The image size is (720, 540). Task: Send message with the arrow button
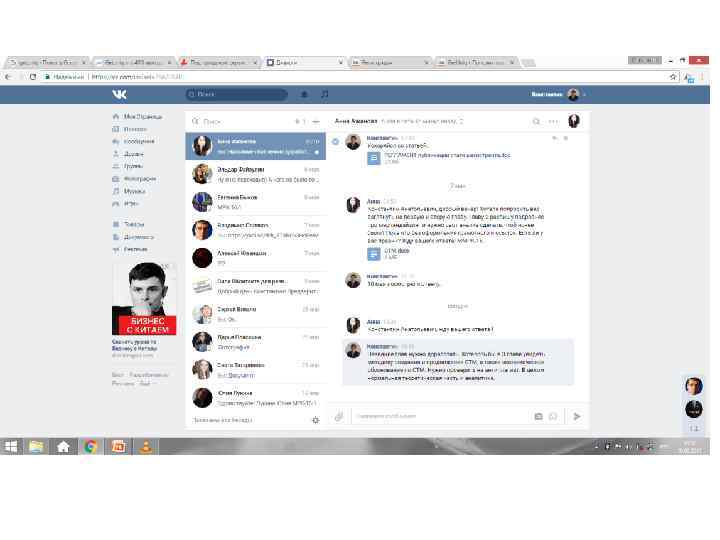577,416
